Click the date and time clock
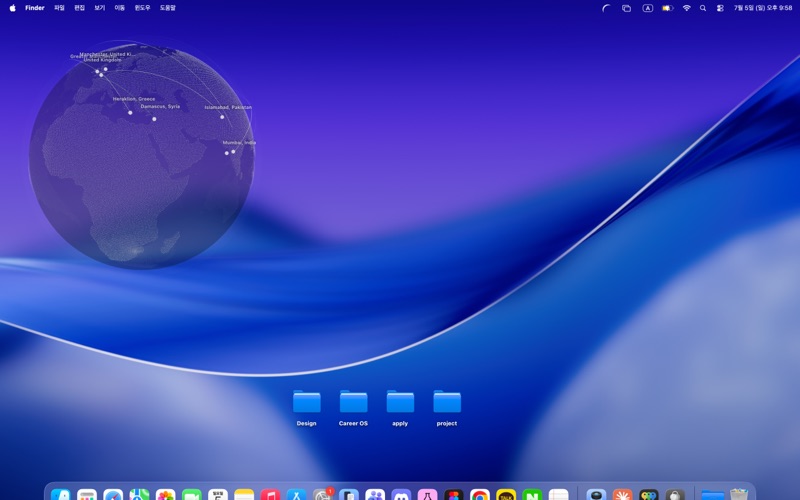Screen dimensions: 800x500 (763, 8)
